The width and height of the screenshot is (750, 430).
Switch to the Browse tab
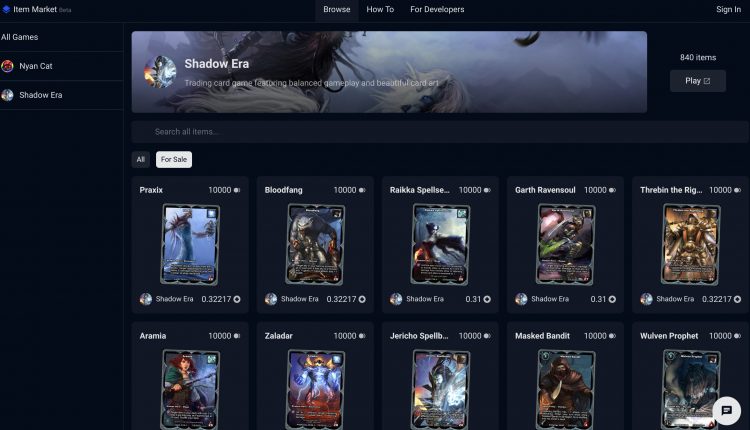coord(337,10)
